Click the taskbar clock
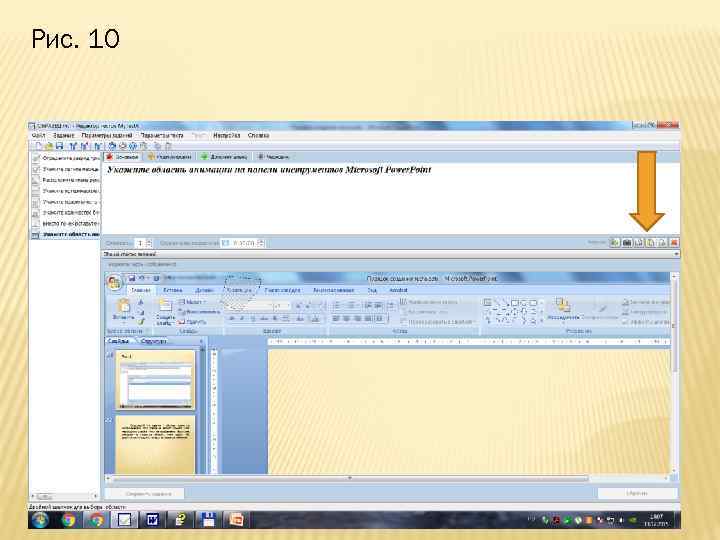720x540 pixels. click(x=656, y=520)
